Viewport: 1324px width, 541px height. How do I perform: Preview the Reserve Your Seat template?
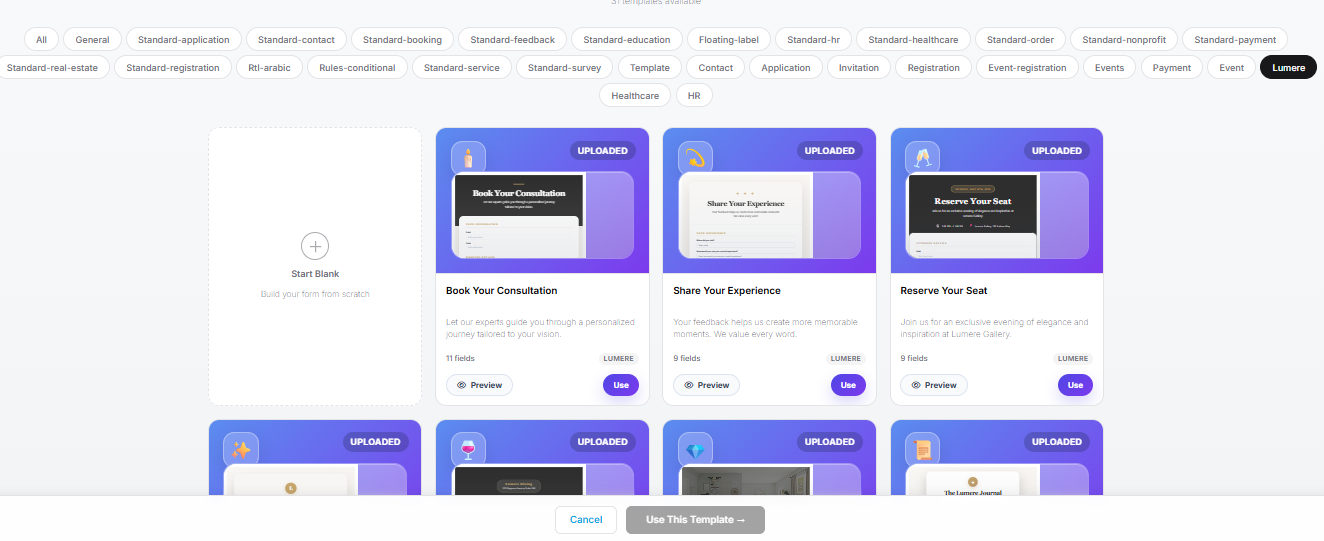(934, 385)
